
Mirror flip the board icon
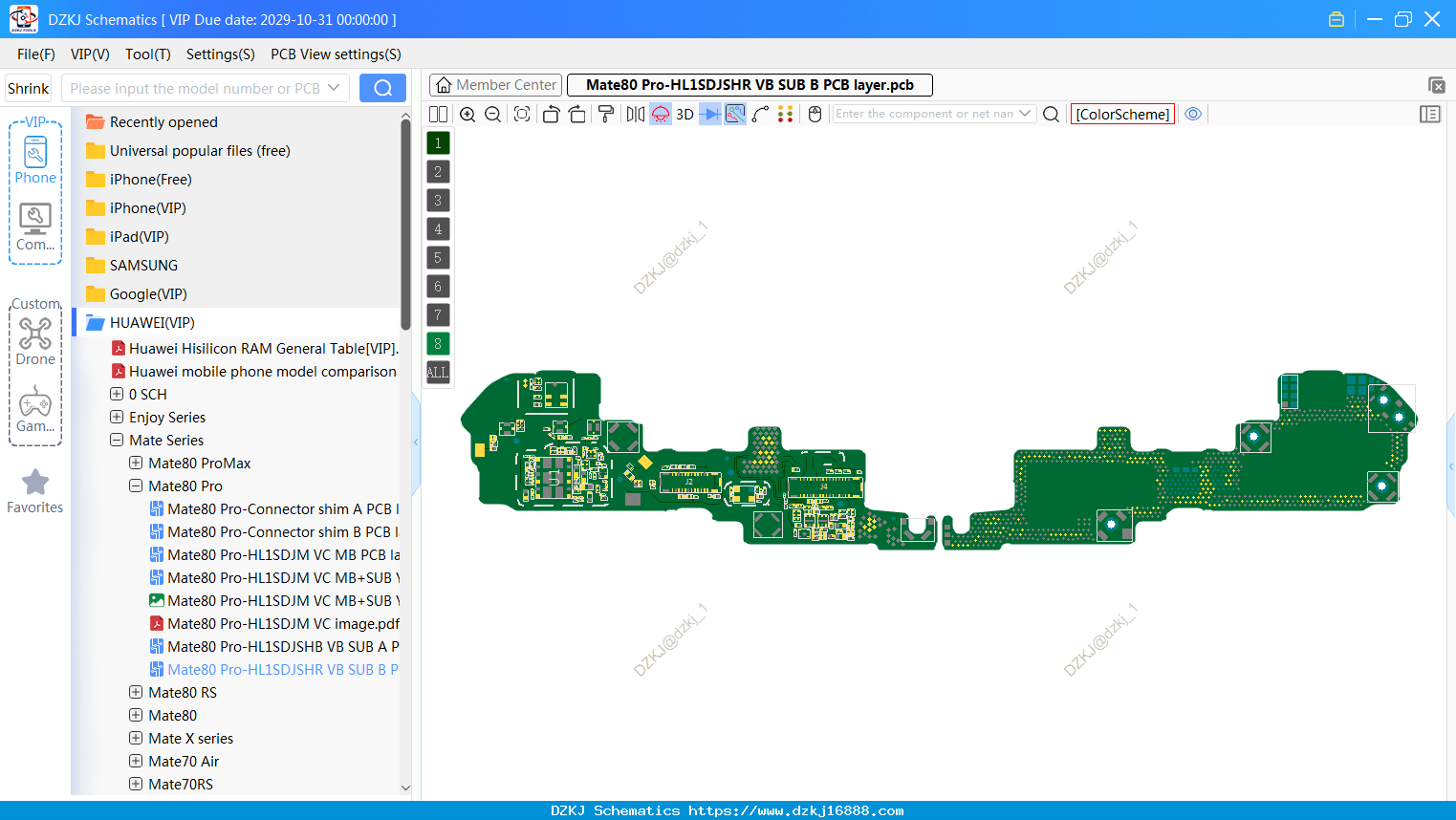point(636,114)
